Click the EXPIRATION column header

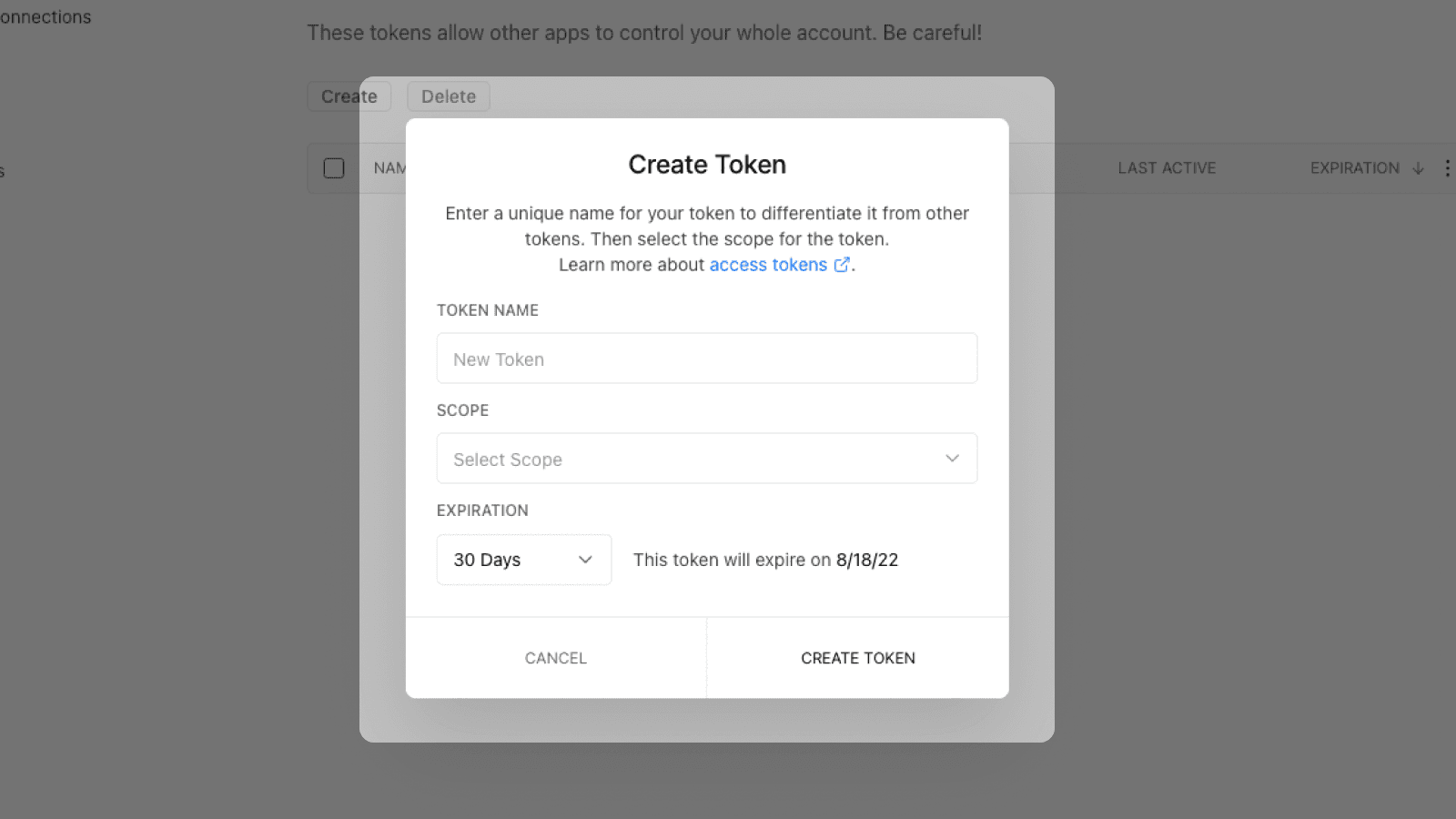point(1354,168)
